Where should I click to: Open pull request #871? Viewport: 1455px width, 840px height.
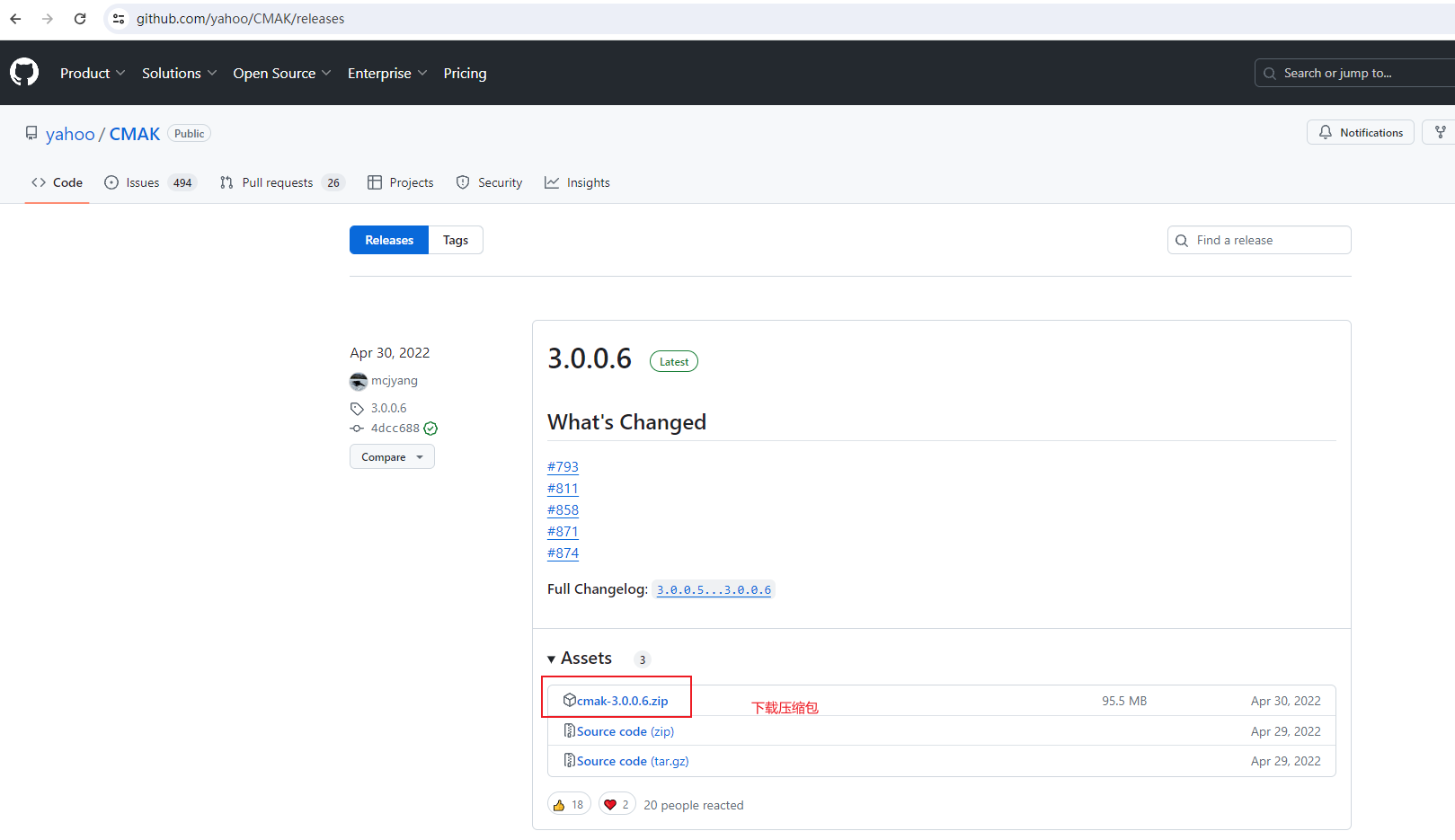[563, 532]
